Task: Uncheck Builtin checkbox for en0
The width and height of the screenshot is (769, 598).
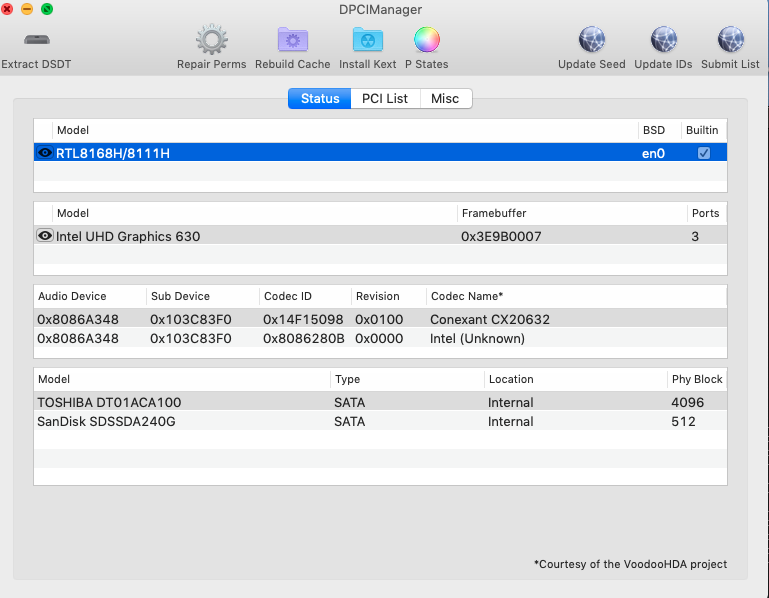Action: [704, 153]
